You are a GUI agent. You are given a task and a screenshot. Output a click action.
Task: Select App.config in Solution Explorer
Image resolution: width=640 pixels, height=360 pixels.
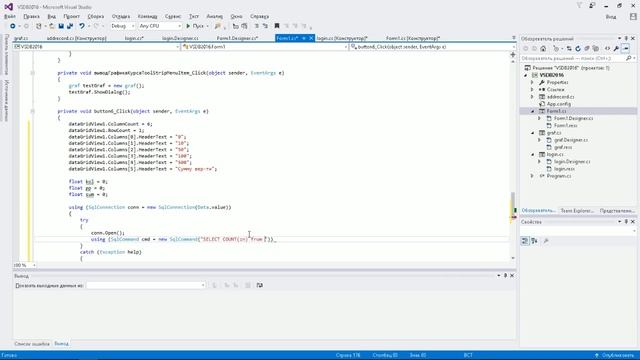point(559,104)
